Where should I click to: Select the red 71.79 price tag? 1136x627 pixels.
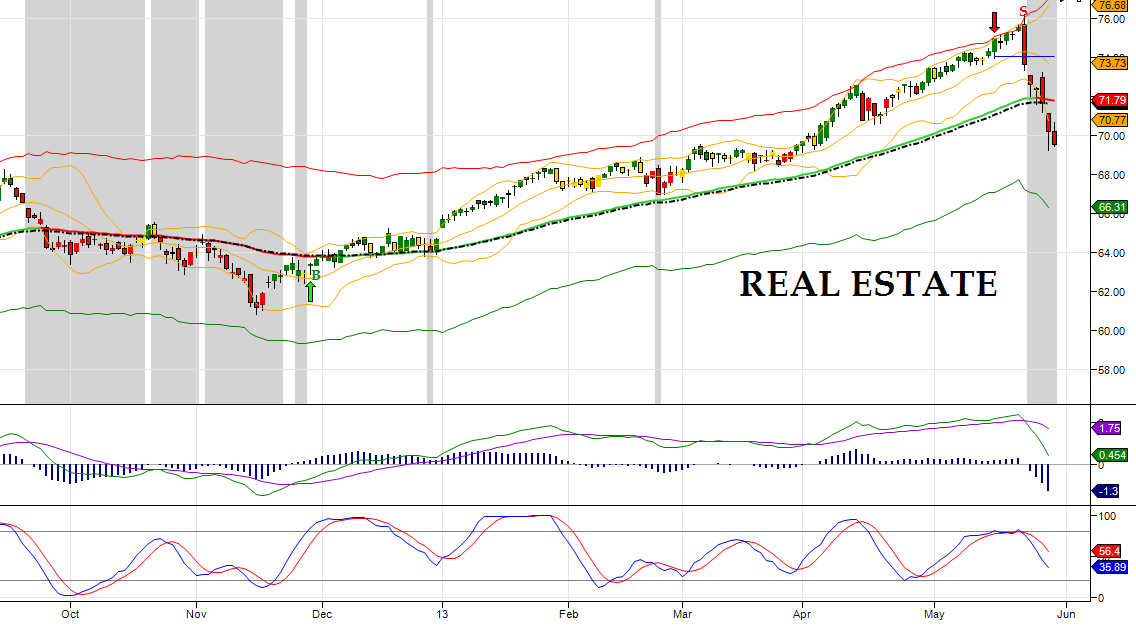point(1112,100)
